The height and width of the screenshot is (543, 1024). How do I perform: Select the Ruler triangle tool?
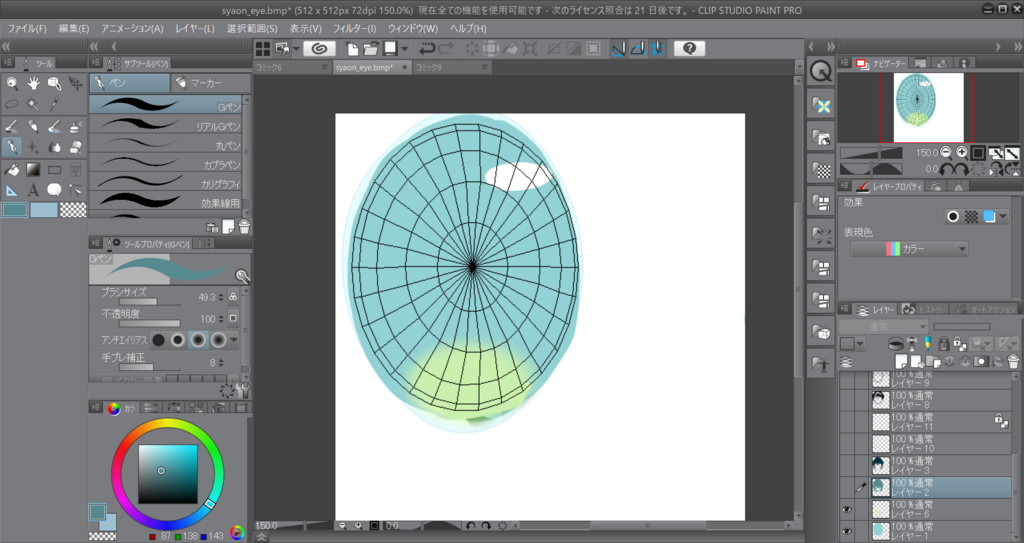pyautogui.click(x=12, y=190)
